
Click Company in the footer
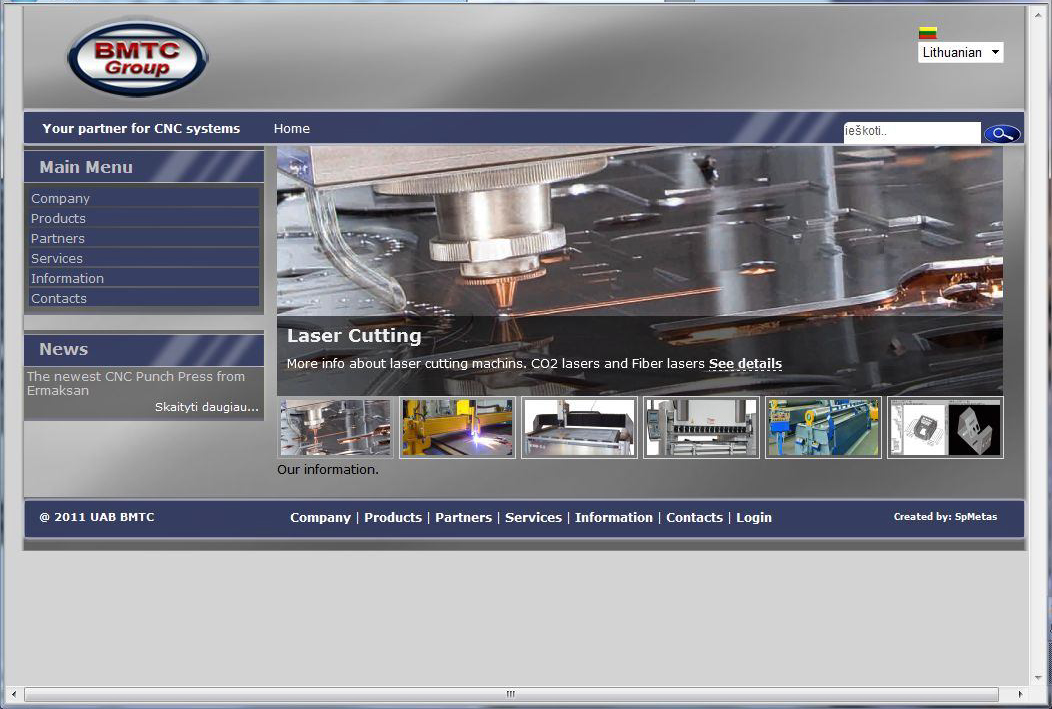(320, 518)
